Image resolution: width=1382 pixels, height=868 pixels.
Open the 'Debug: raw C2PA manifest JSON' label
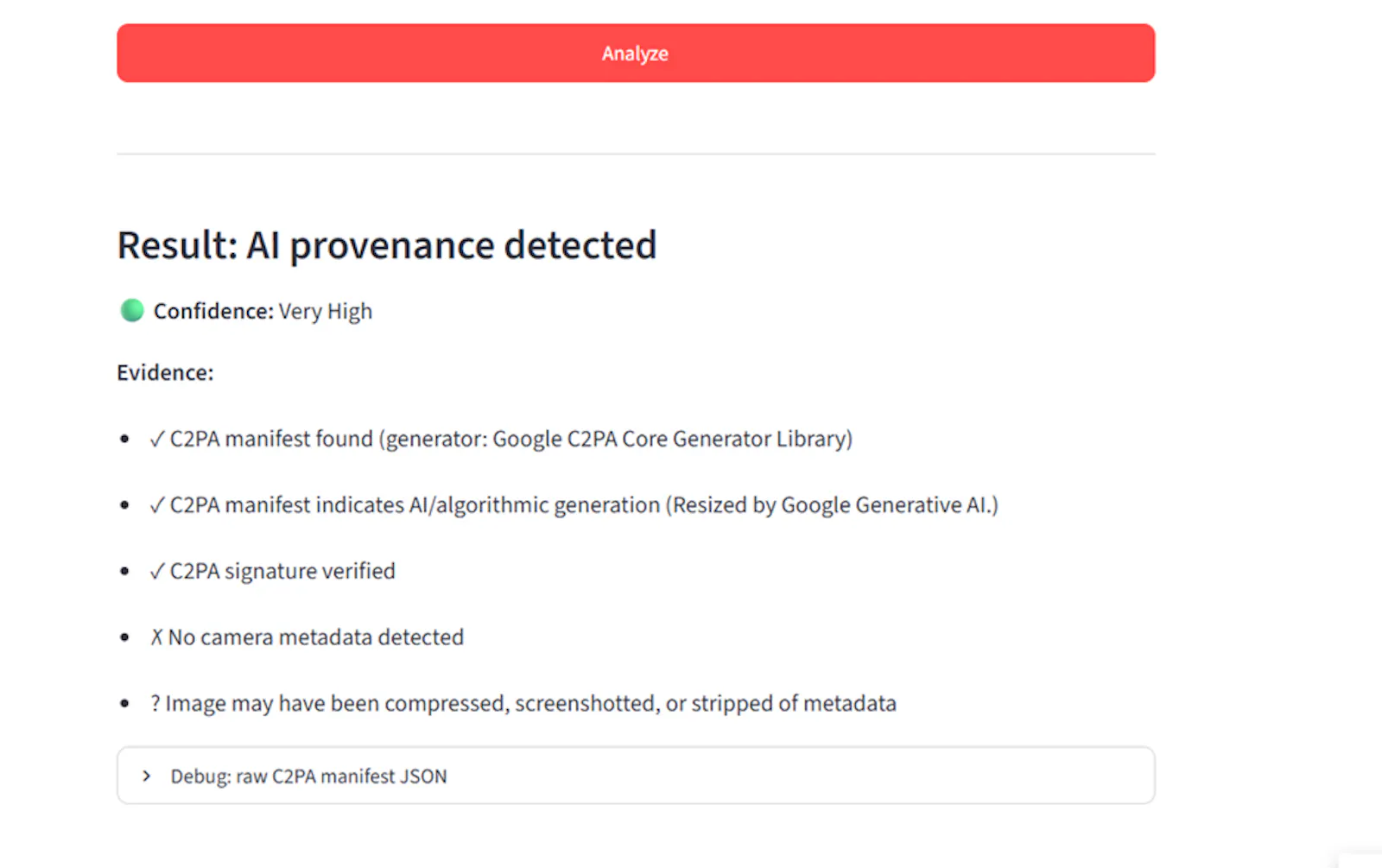click(308, 776)
